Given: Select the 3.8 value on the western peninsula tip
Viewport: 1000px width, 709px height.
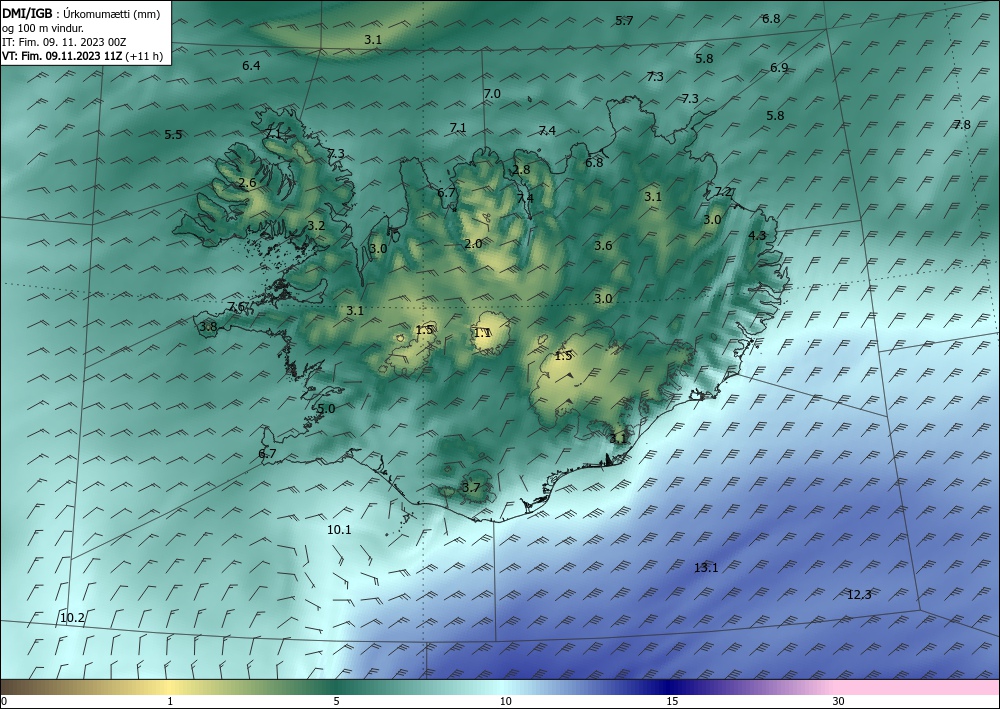Looking at the screenshot, I should coord(208,326).
